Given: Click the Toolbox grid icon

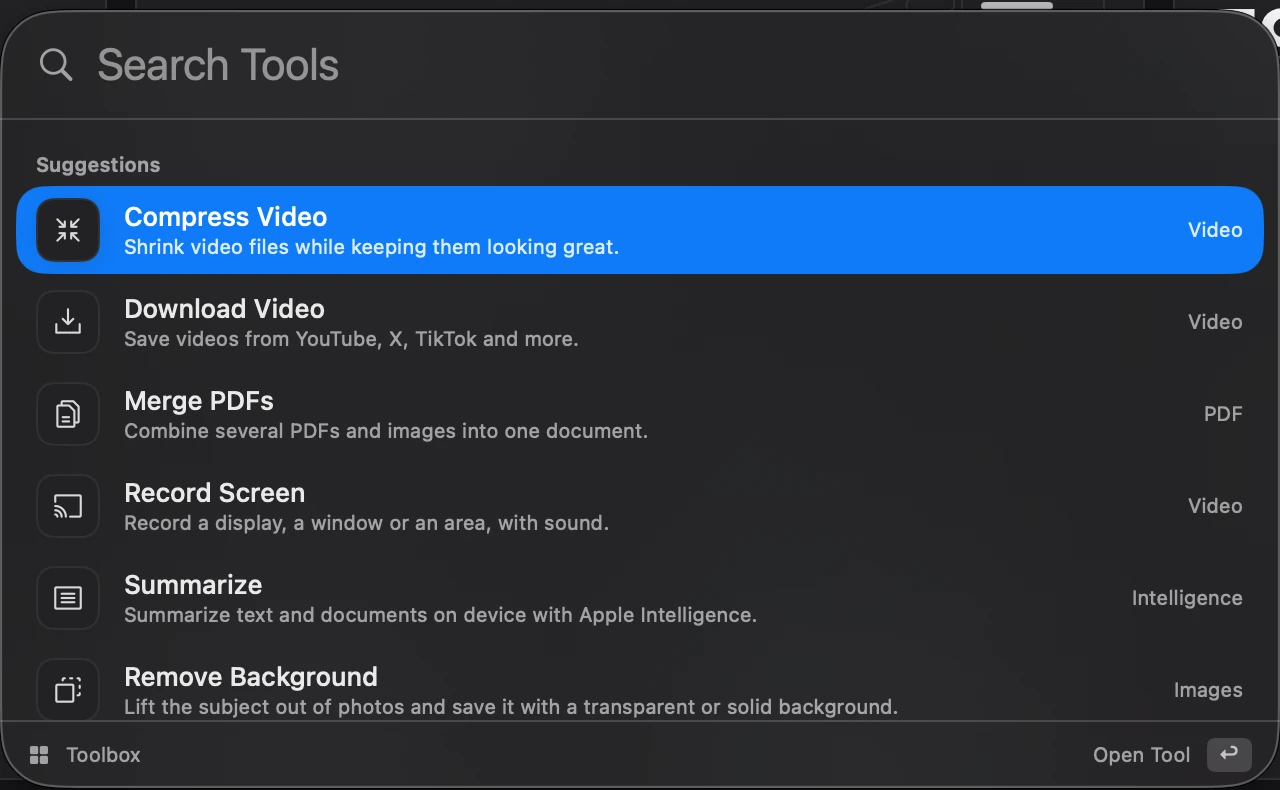Looking at the screenshot, I should (39, 755).
